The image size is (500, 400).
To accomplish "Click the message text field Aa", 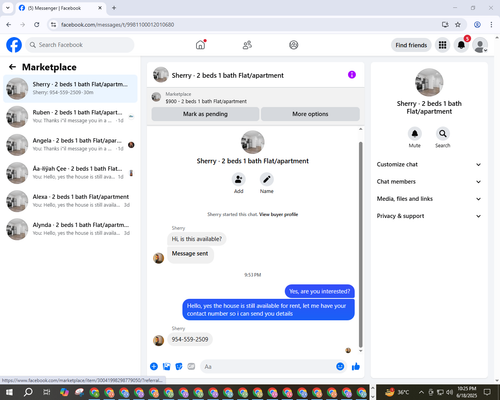I will point(267,367).
